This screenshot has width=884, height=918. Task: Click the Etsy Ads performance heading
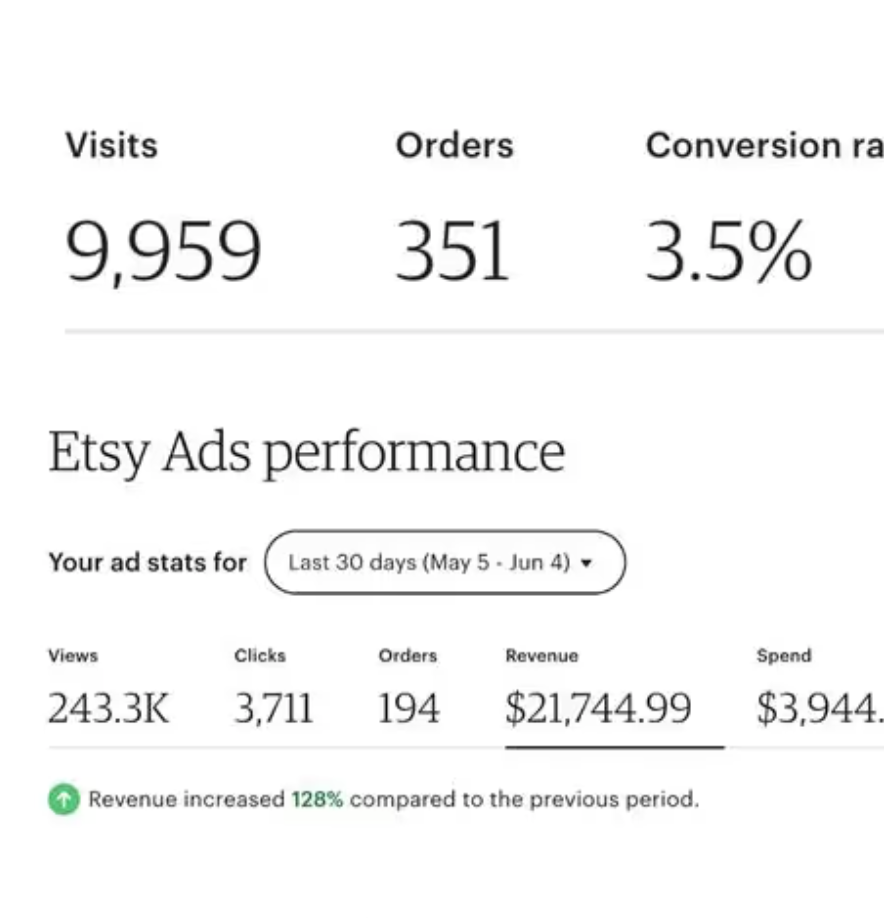point(307,450)
